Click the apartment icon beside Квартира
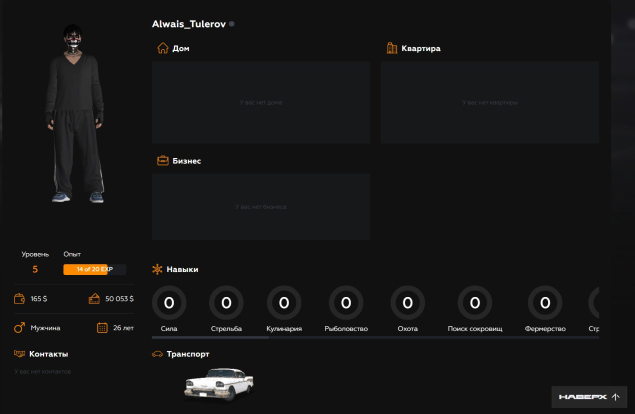Image resolution: width=635 pixels, height=414 pixels. tap(391, 48)
